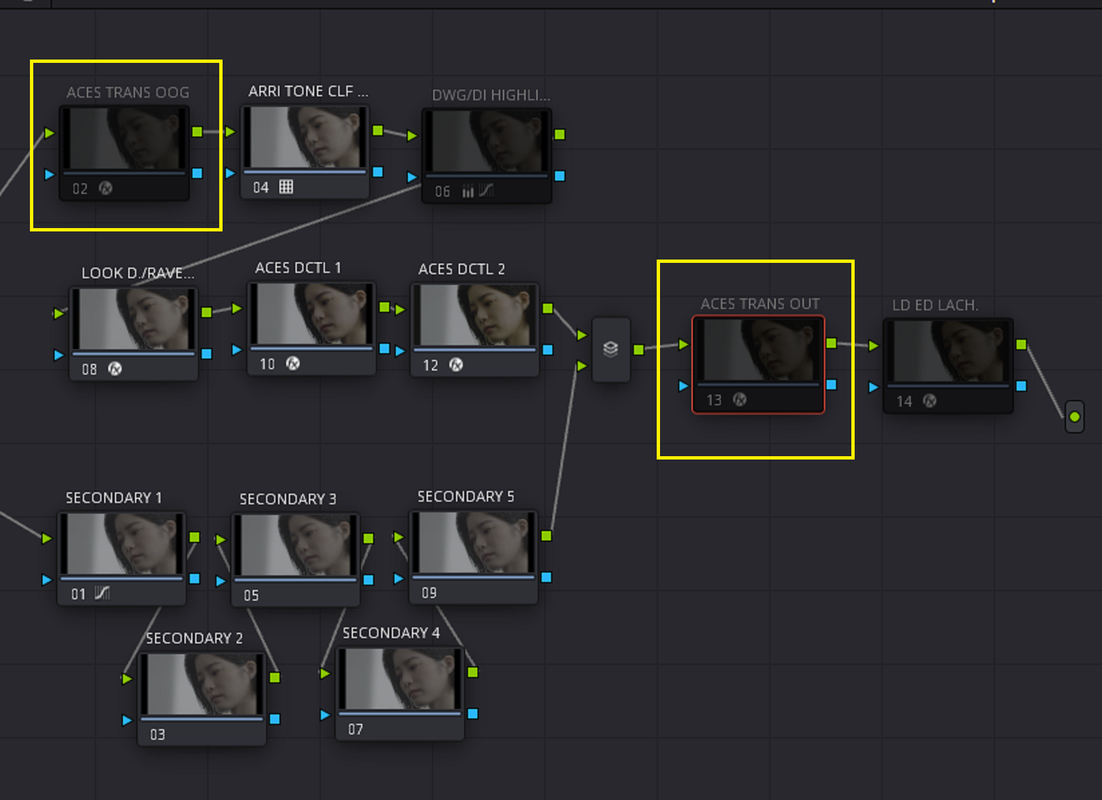Image resolution: width=1102 pixels, height=800 pixels.
Task: Click the LUT grid icon on node 04
Action: pos(286,187)
